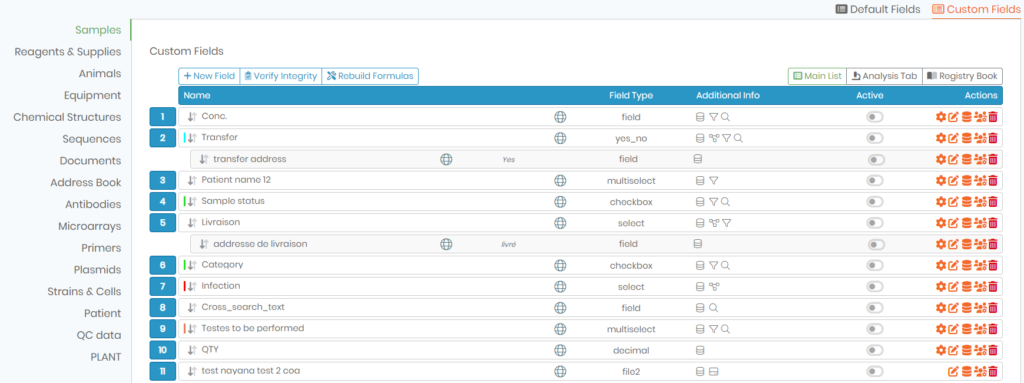The height and width of the screenshot is (383, 1024).
Task: Click the search icon in Cross_search_text info
Action: pyautogui.click(x=714, y=308)
